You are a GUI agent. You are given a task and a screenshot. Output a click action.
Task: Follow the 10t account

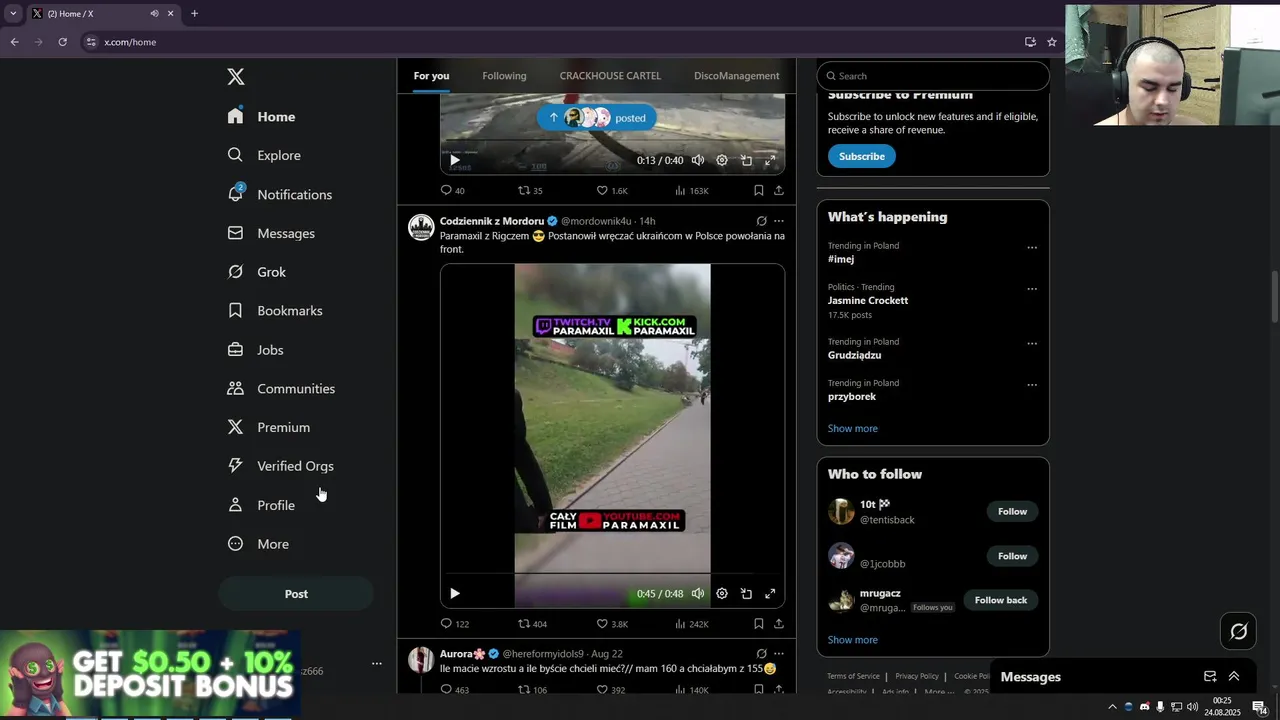1012,512
